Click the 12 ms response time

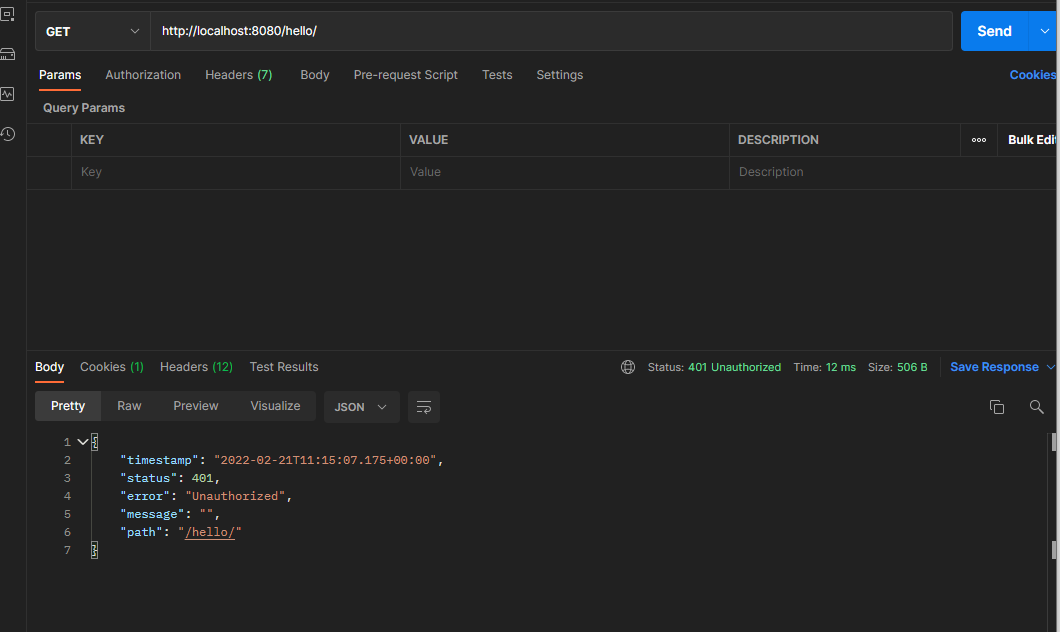click(x=840, y=367)
